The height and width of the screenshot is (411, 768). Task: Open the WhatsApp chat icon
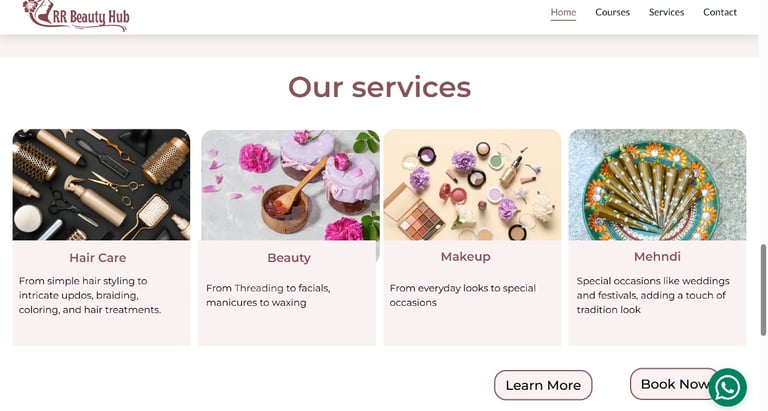(x=727, y=387)
